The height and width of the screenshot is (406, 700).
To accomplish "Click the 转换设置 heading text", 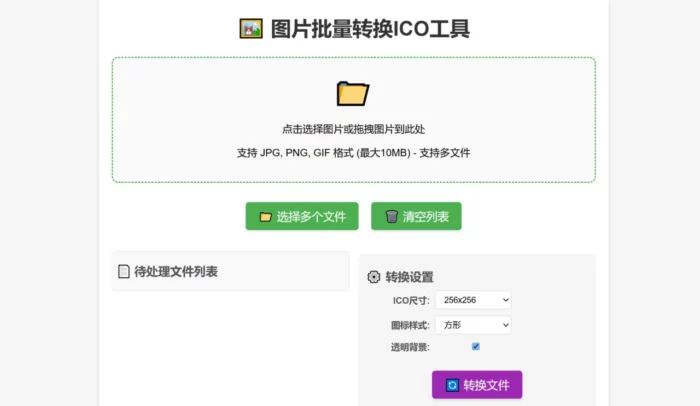I will click(x=409, y=277).
